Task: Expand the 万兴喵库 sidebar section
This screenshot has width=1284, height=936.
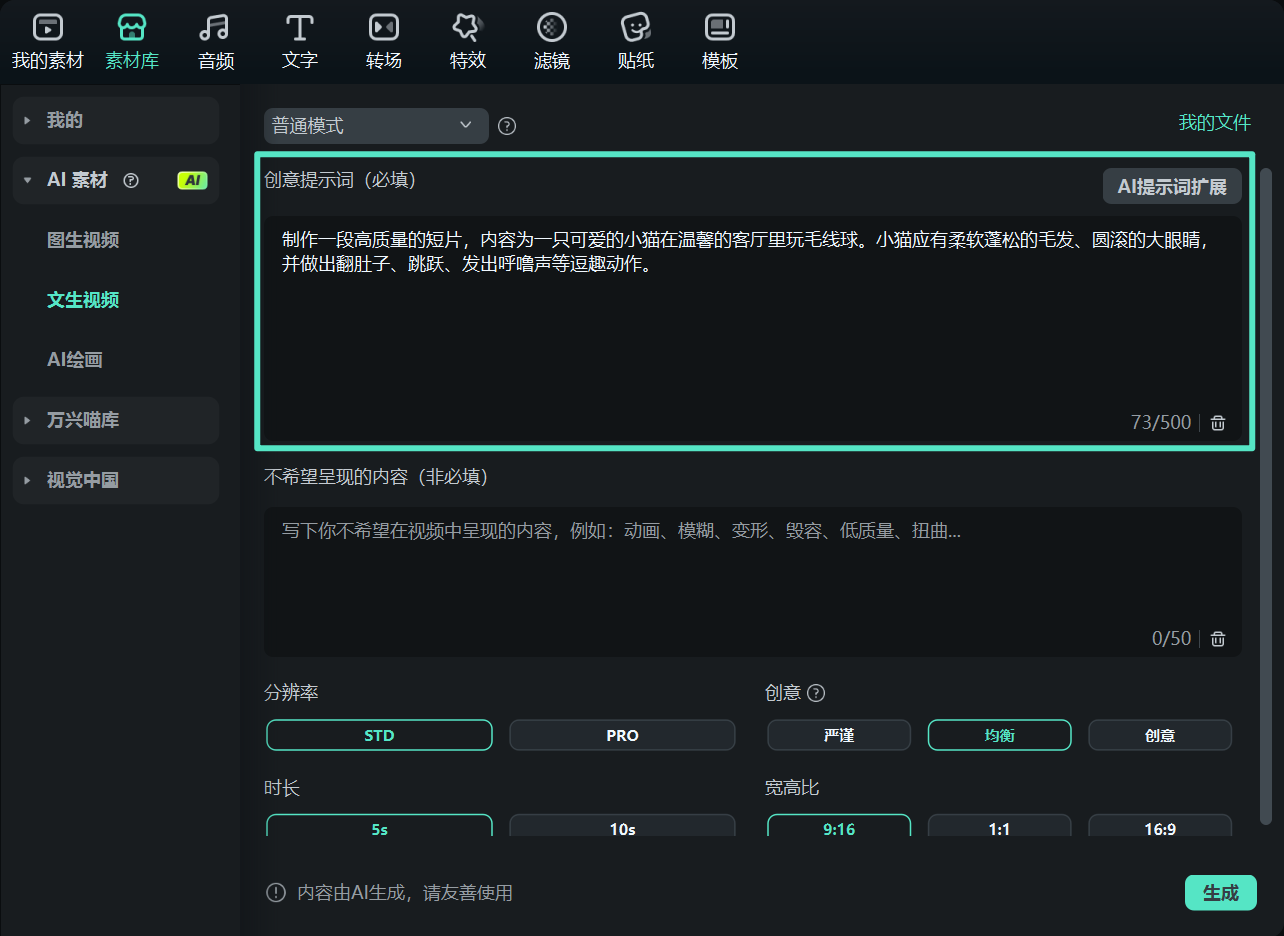Action: tap(115, 420)
